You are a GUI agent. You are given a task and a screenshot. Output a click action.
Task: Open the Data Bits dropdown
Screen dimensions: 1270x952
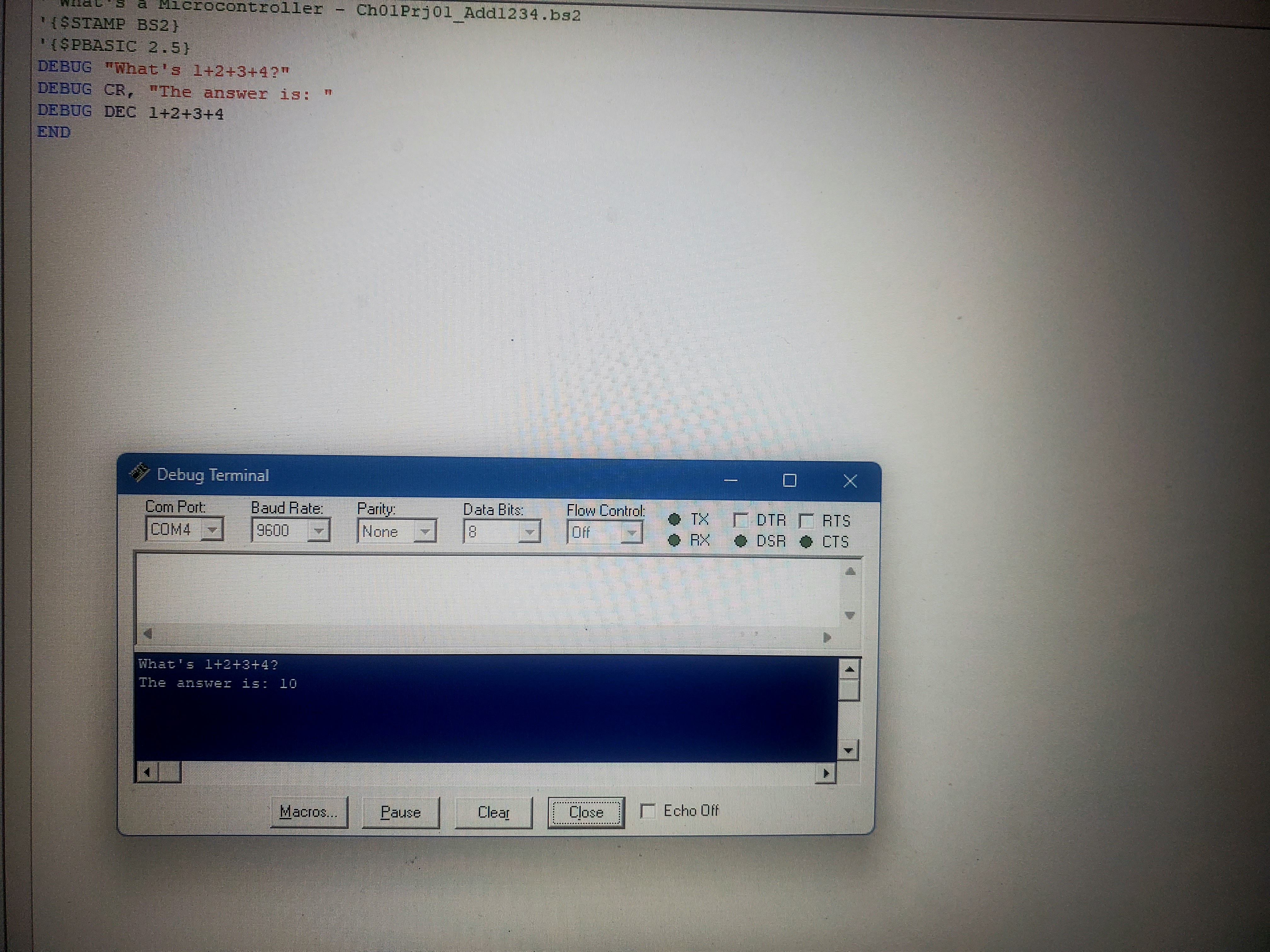pyautogui.click(x=529, y=533)
